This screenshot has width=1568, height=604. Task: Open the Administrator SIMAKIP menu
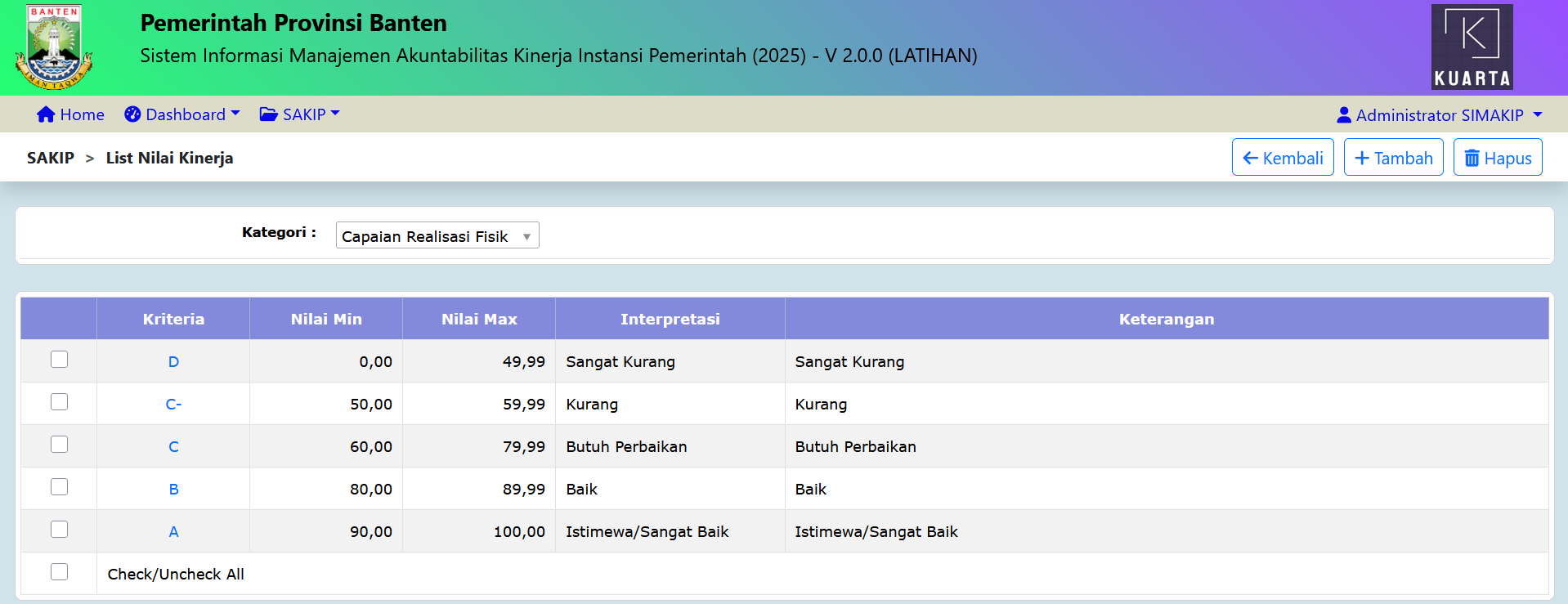click(x=1440, y=115)
